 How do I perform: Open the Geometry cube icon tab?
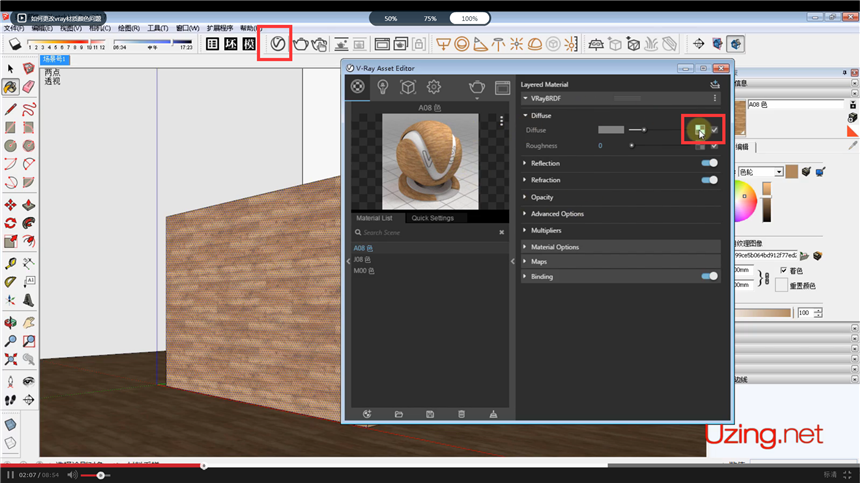[x=408, y=88]
